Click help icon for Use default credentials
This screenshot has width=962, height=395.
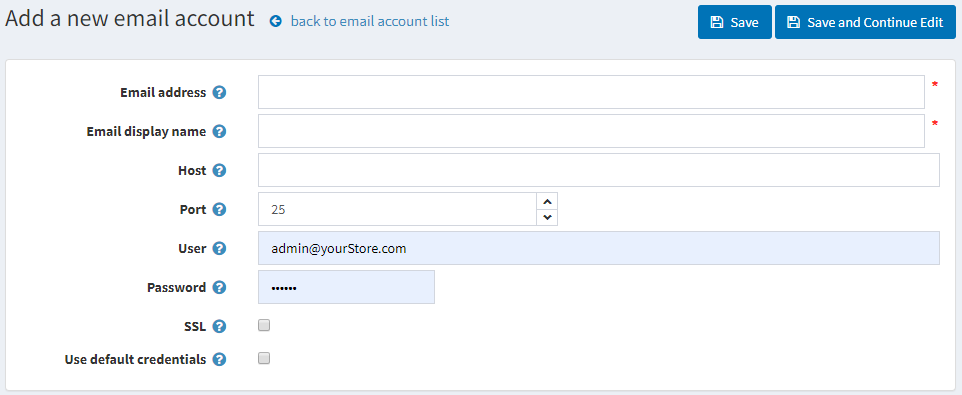pyautogui.click(x=219, y=359)
